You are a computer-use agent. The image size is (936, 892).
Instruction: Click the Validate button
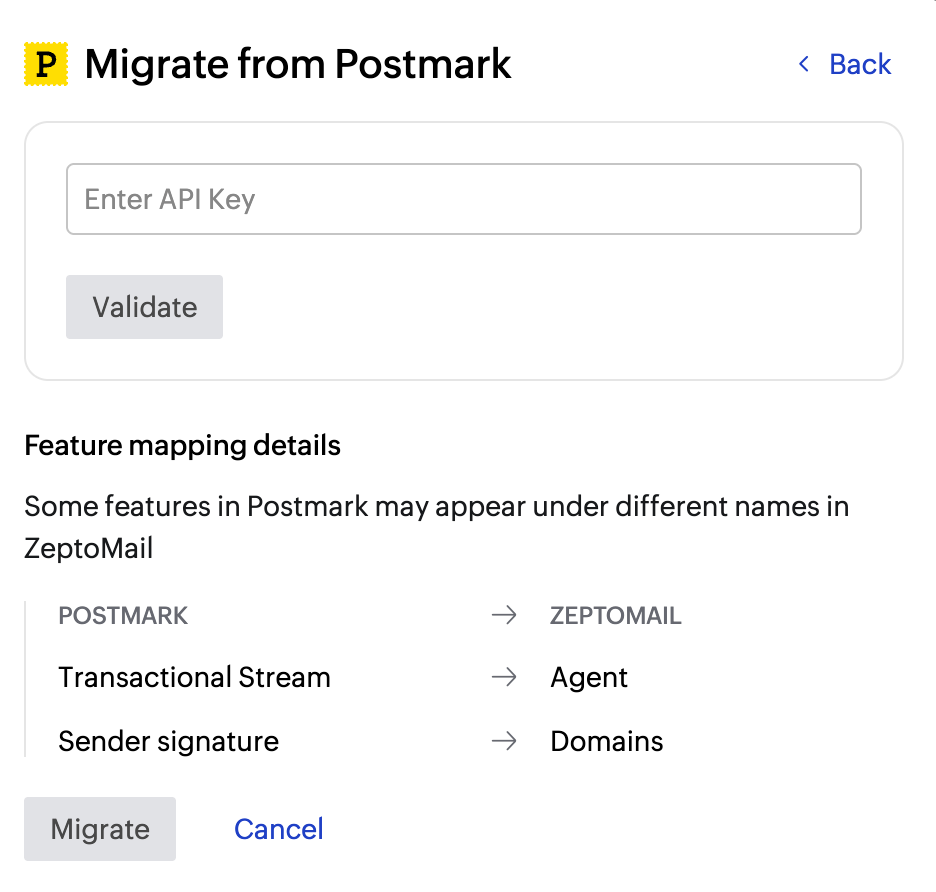pyautogui.click(x=144, y=307)
